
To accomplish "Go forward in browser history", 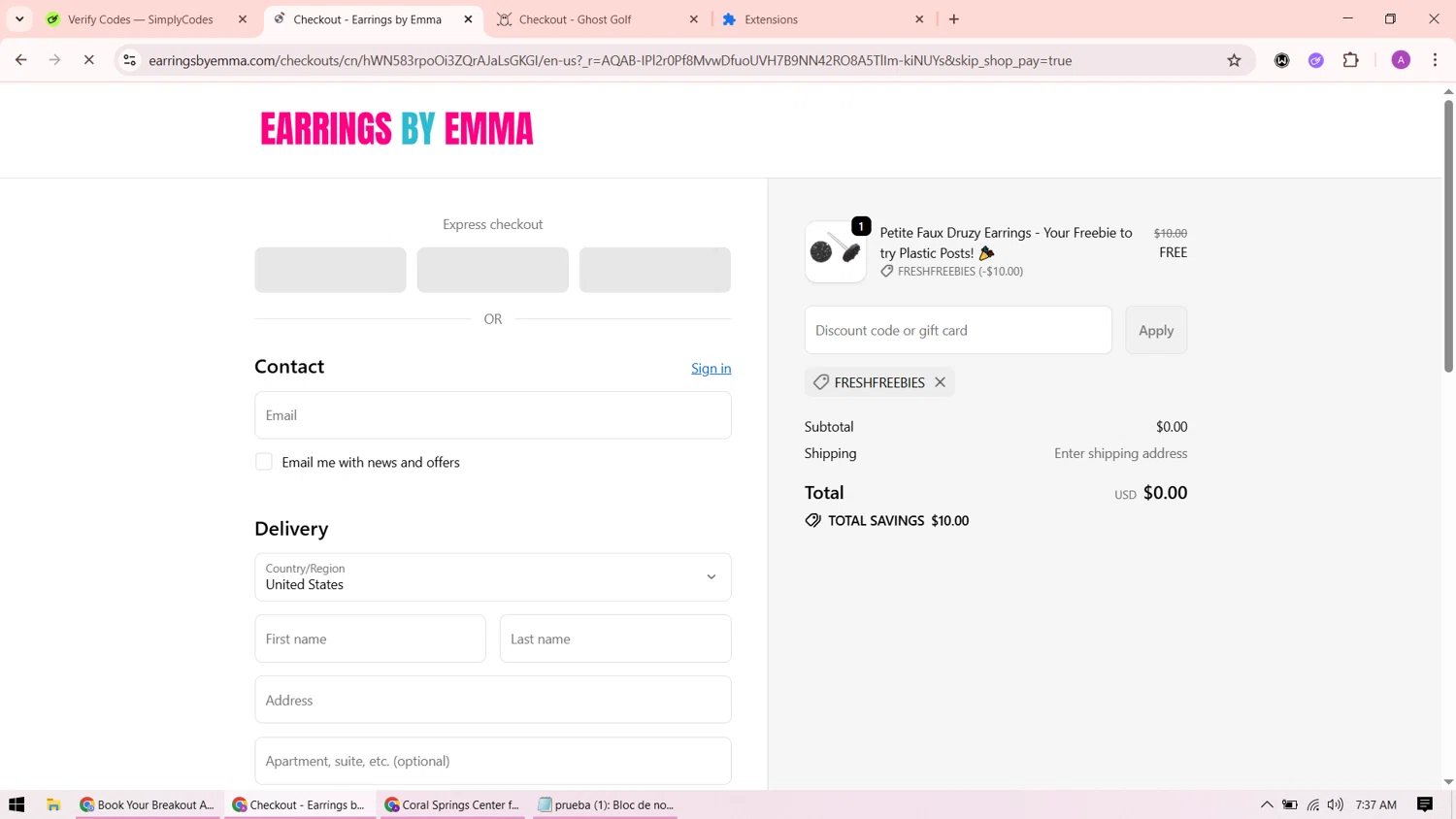I will click(55, 60).
